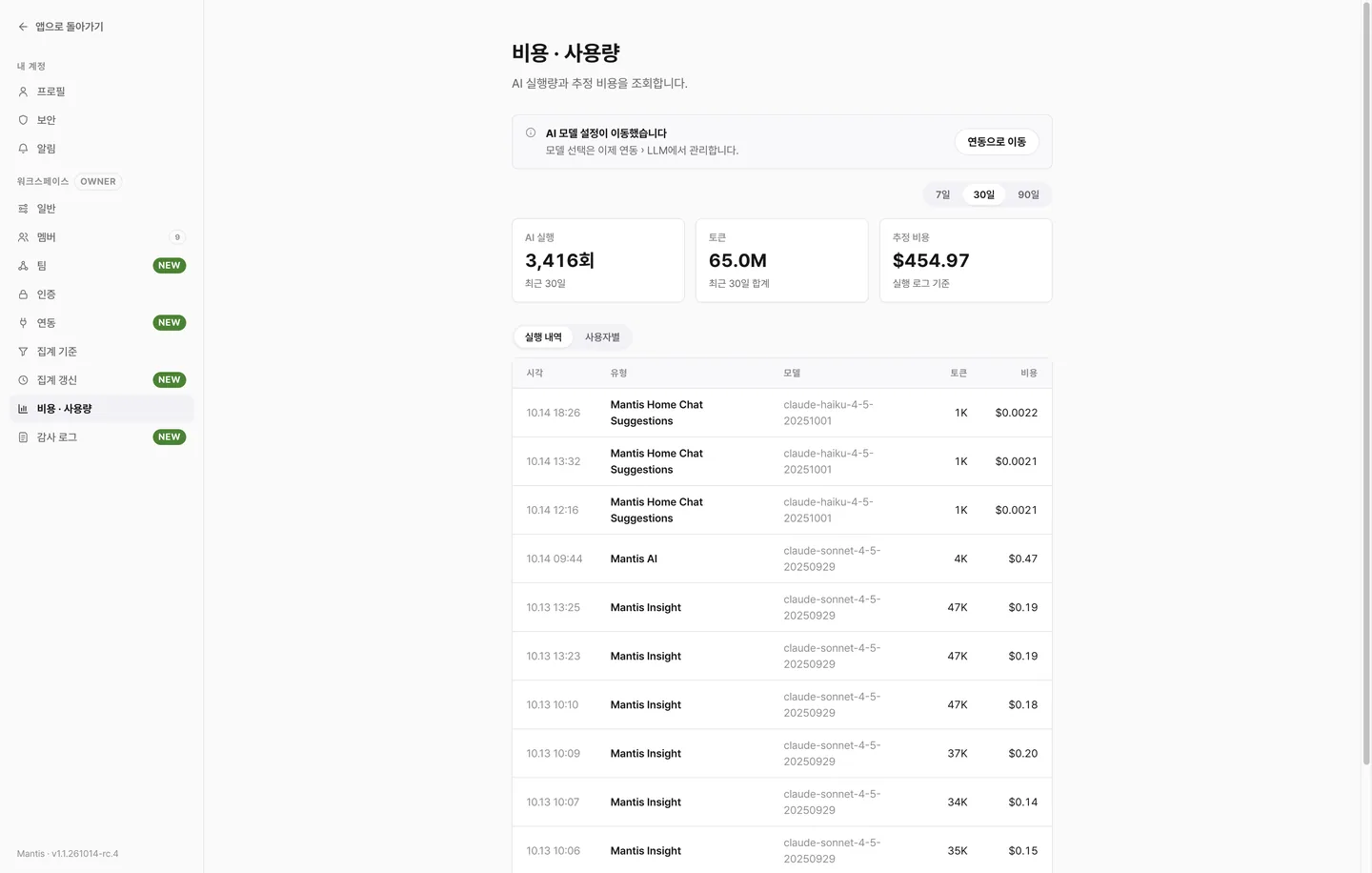The width and height of the screenshot is (1372, 873).
Task: Click the 10.14 13:32 row timestamp
Action: pos(554,461)
